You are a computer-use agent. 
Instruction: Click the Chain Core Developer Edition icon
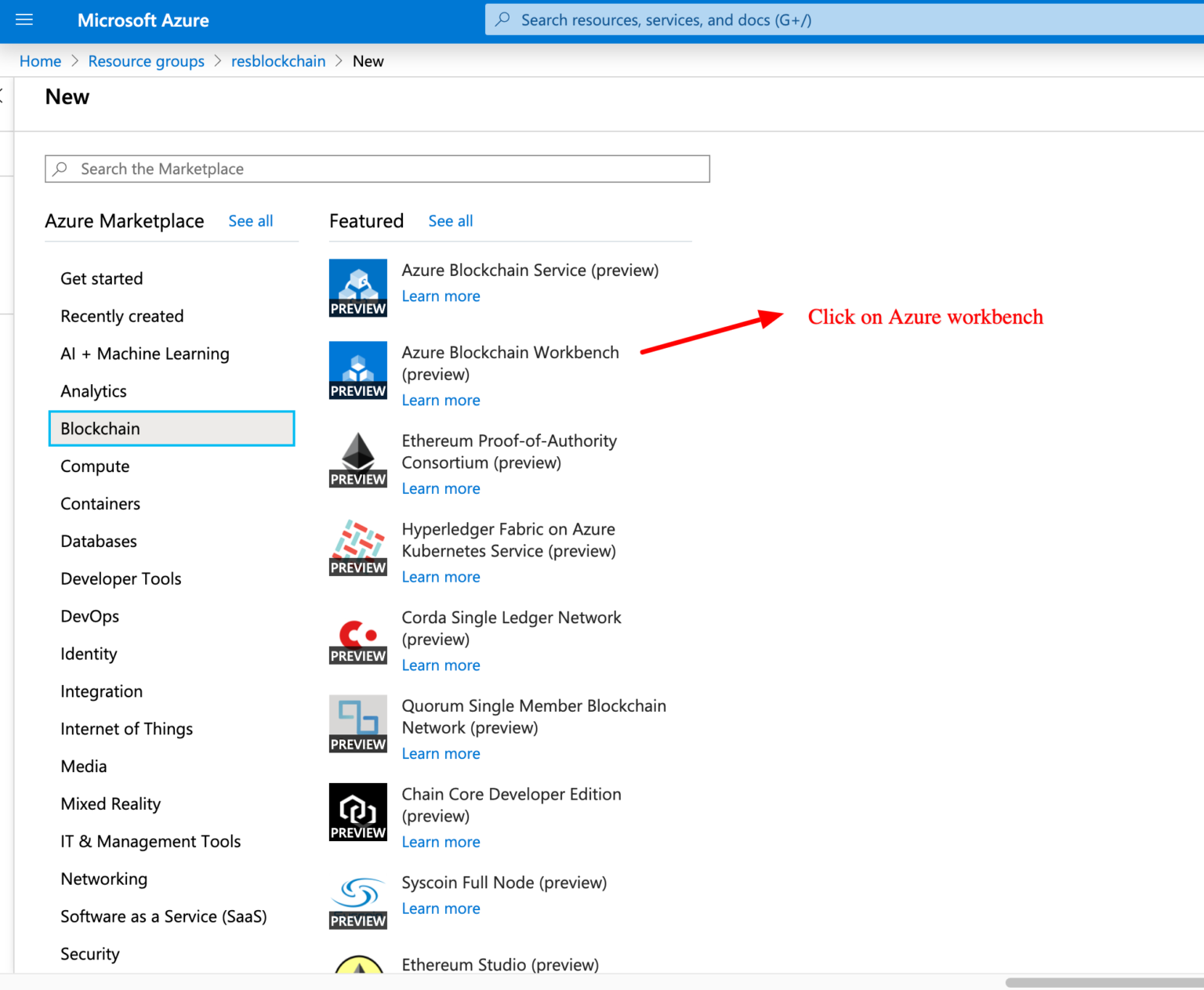click(357, 812)
